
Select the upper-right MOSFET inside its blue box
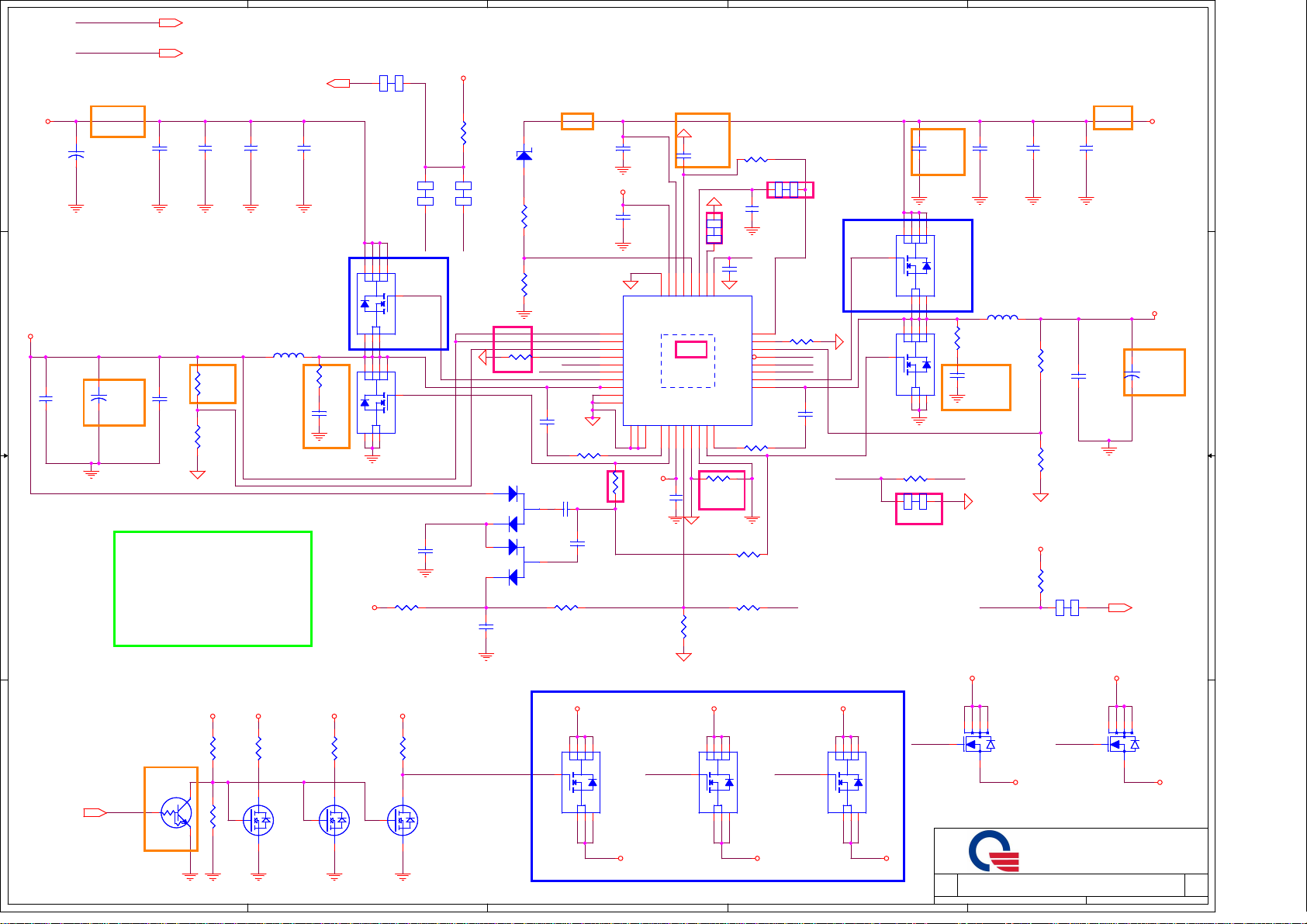(x=915, y=265)
